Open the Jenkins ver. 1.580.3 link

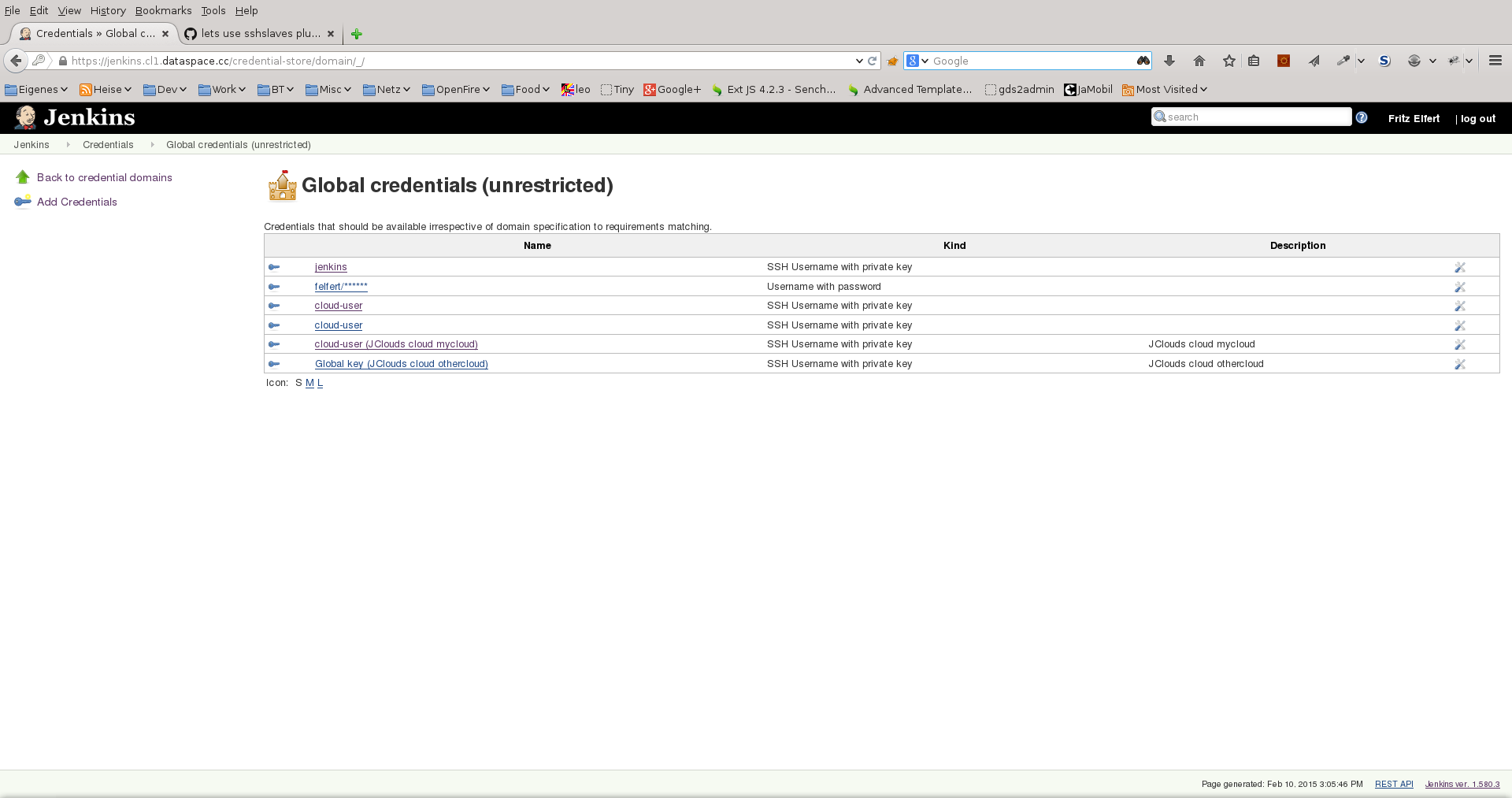coord(1462,784)
